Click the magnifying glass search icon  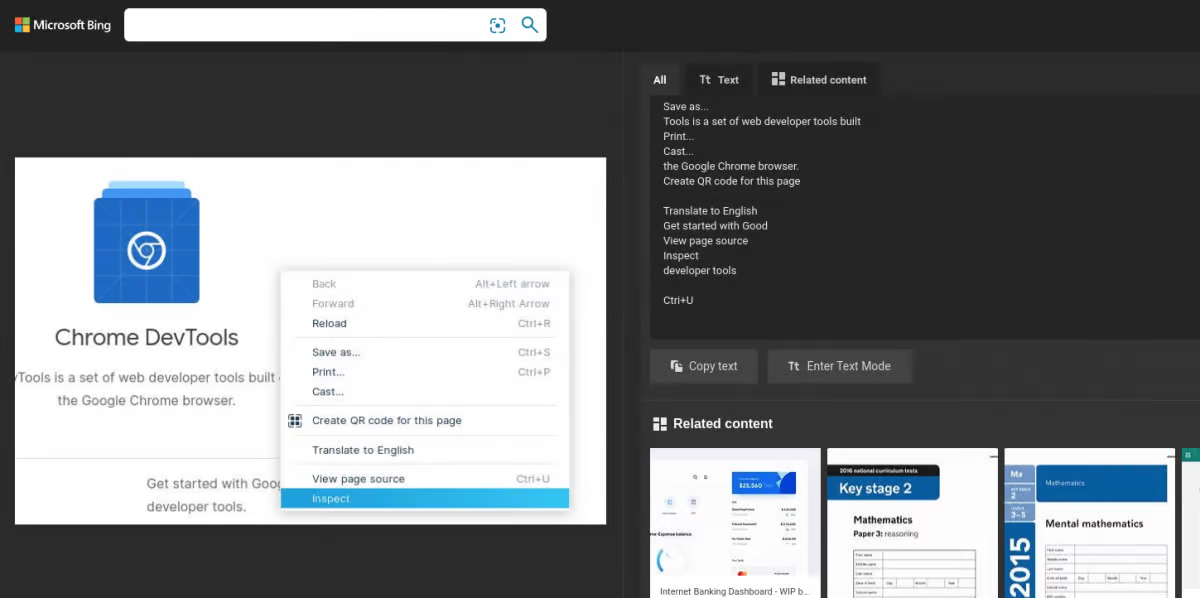coord(530,25)
